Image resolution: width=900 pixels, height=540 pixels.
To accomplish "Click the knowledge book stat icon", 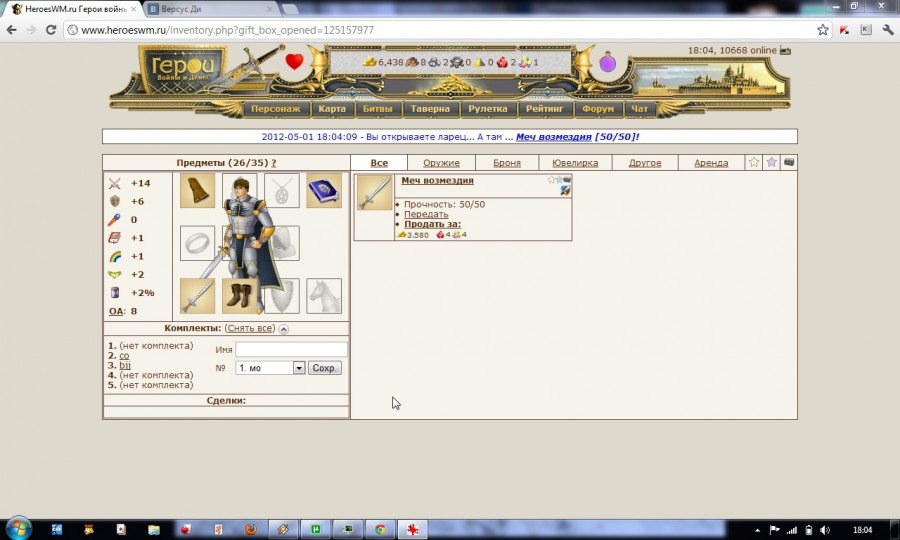I will pos(115,238).
